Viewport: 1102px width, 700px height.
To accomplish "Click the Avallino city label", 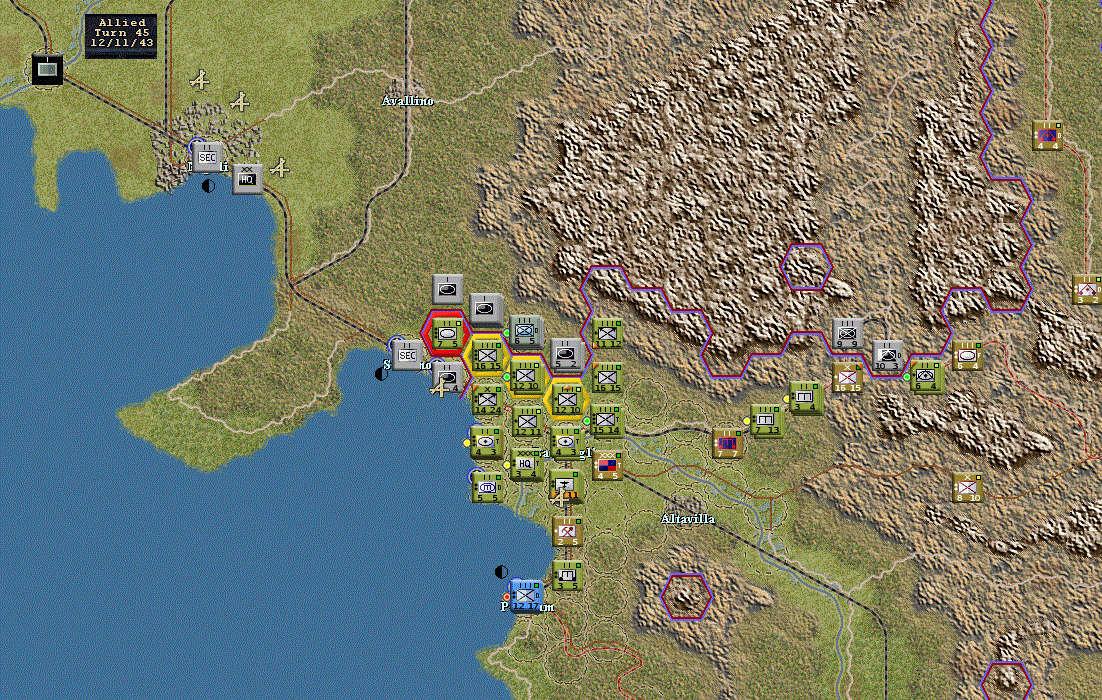I will tap(408, 101).
